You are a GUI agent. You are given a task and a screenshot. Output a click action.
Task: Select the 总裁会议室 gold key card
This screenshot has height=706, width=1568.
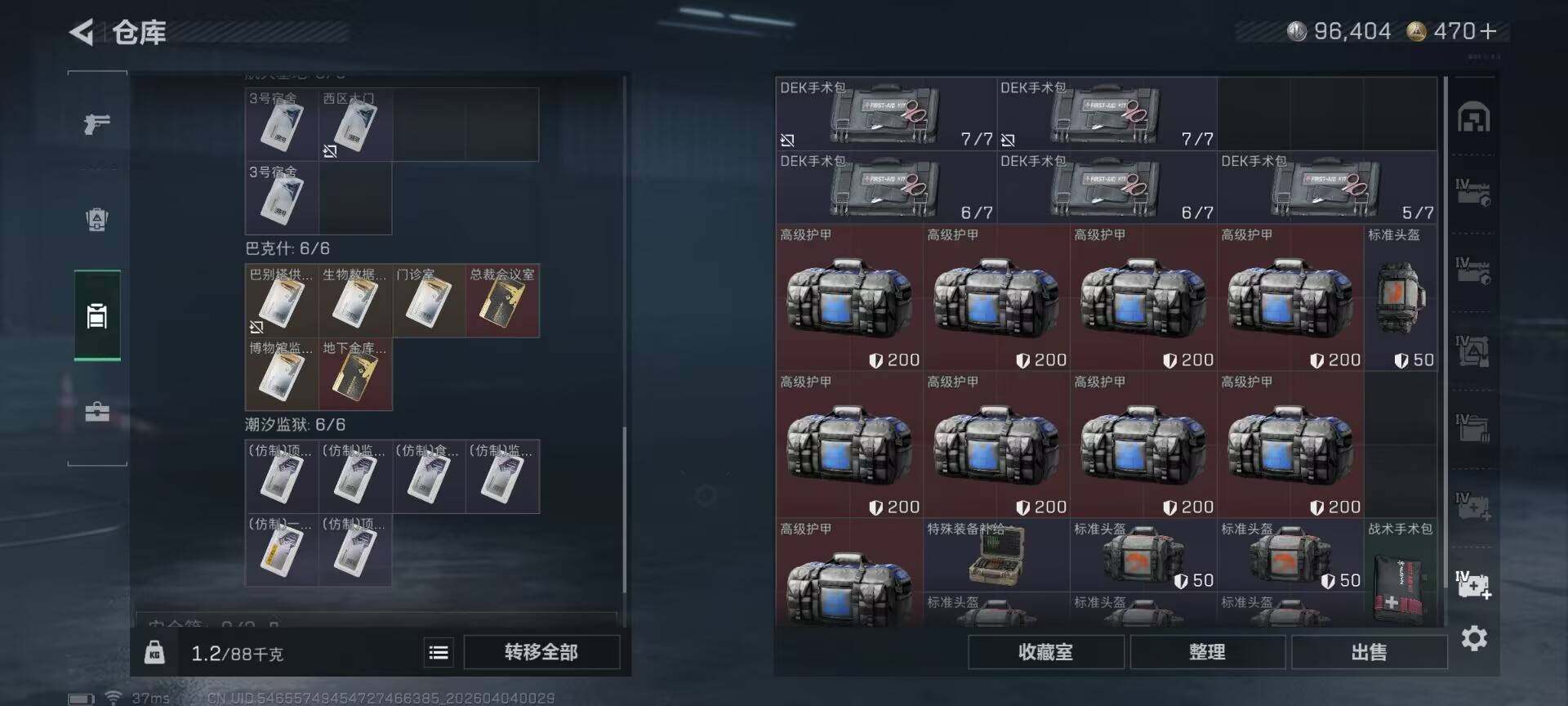502,301
